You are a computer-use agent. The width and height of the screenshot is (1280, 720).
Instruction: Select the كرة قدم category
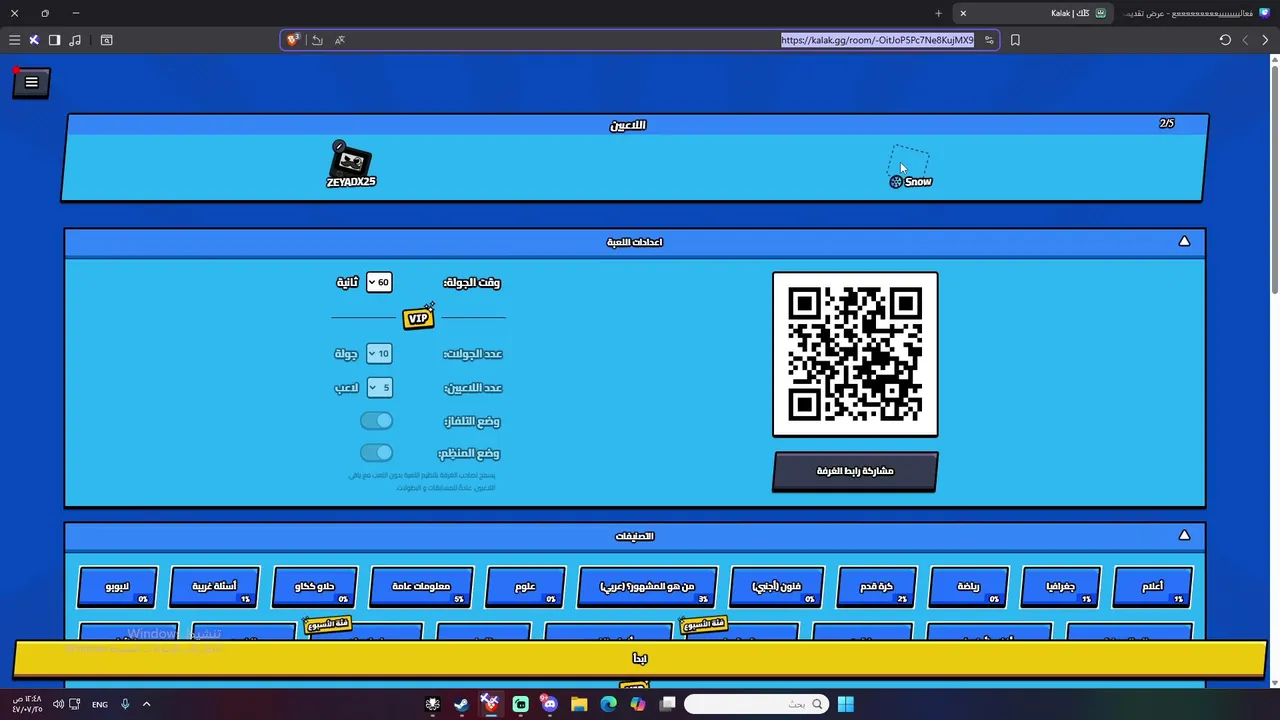(x=876, y=587)
